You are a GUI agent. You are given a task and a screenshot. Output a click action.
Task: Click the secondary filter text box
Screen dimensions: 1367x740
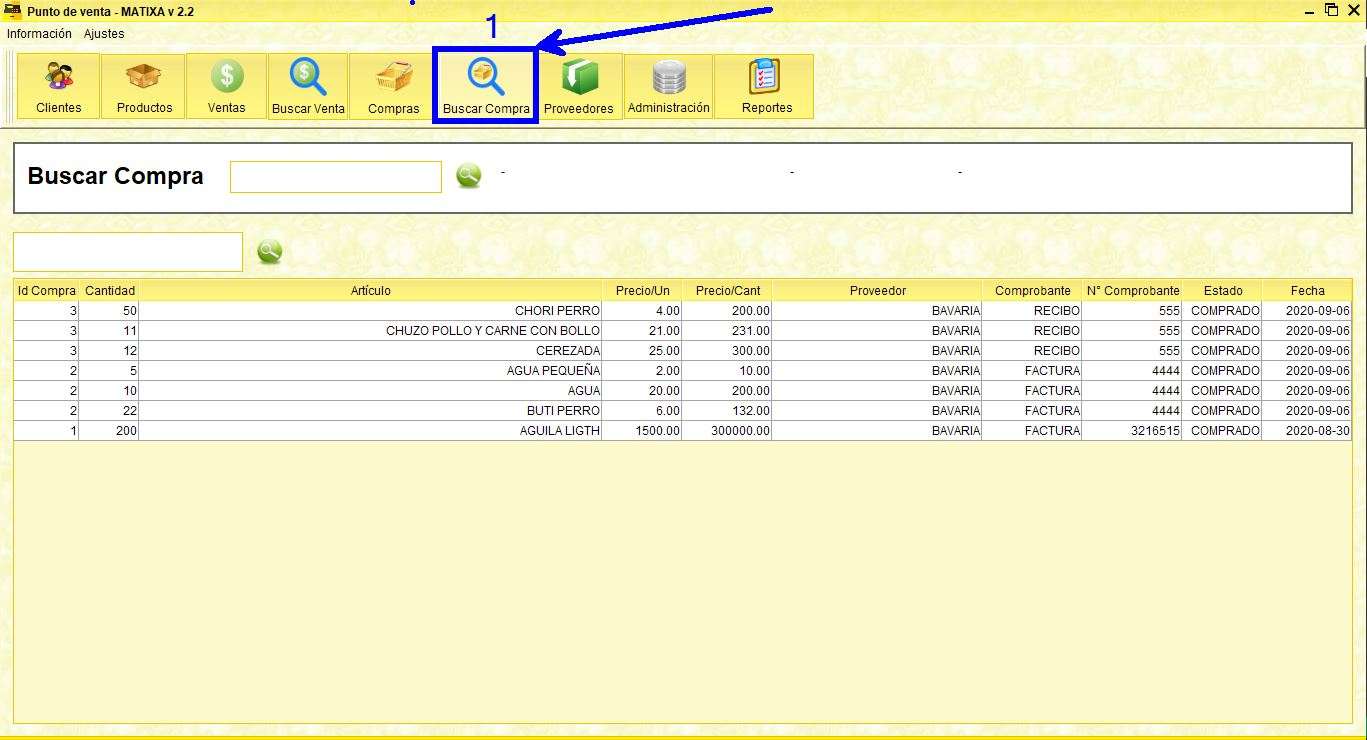pos(127,251)
